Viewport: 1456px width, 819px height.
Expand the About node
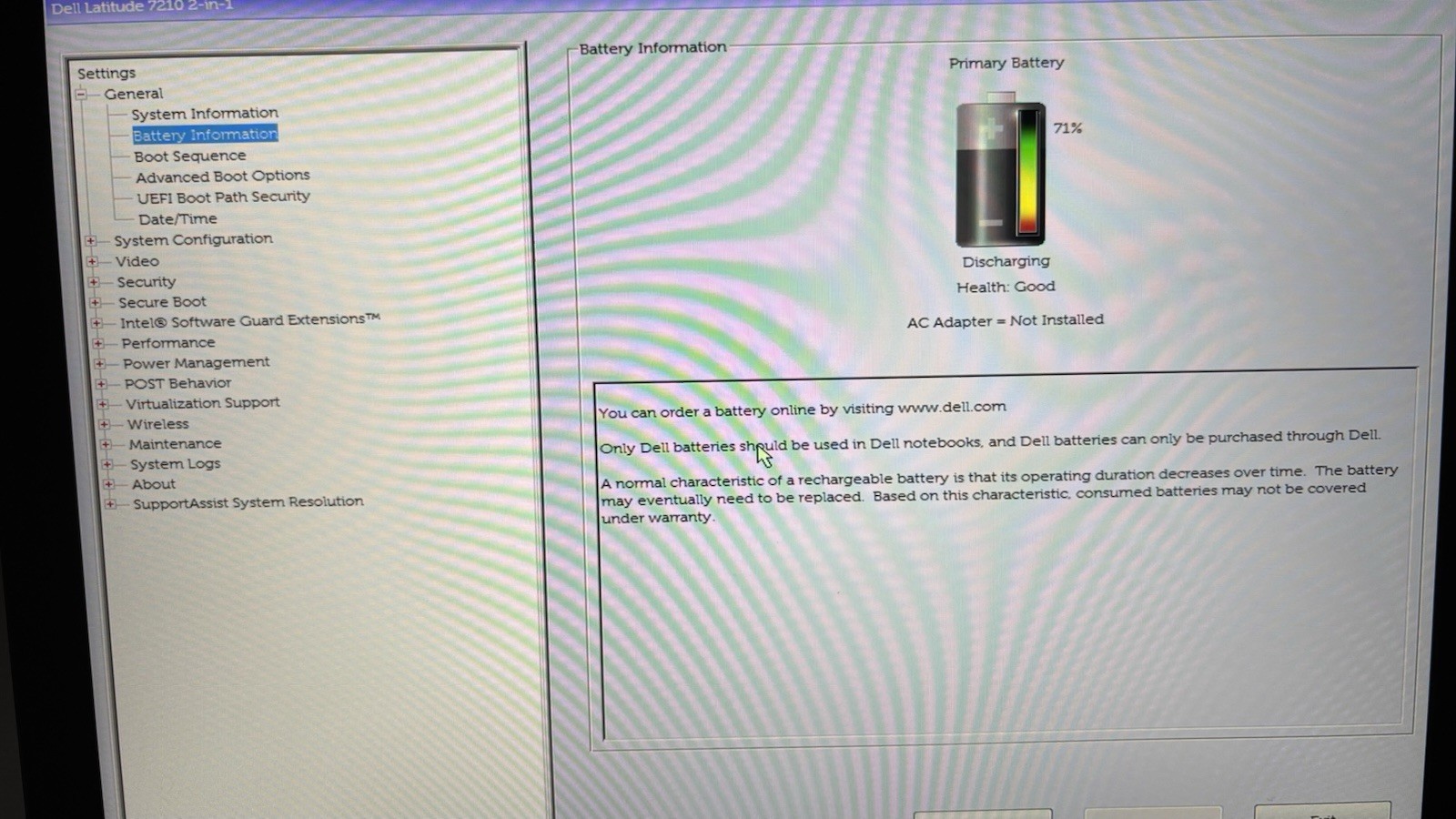coord(108,484)
